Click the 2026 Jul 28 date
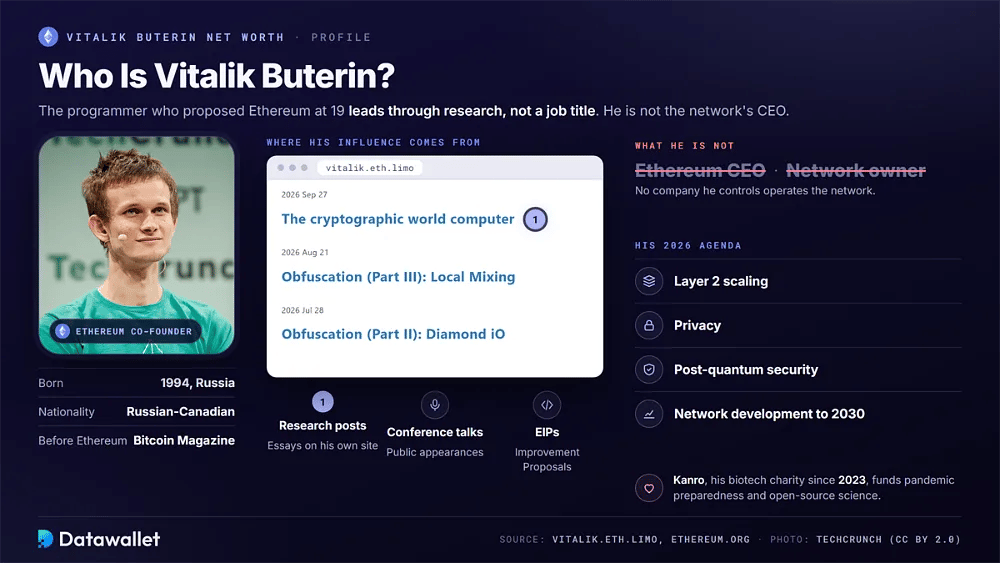The image size is (1000, 563). (302, 311)
